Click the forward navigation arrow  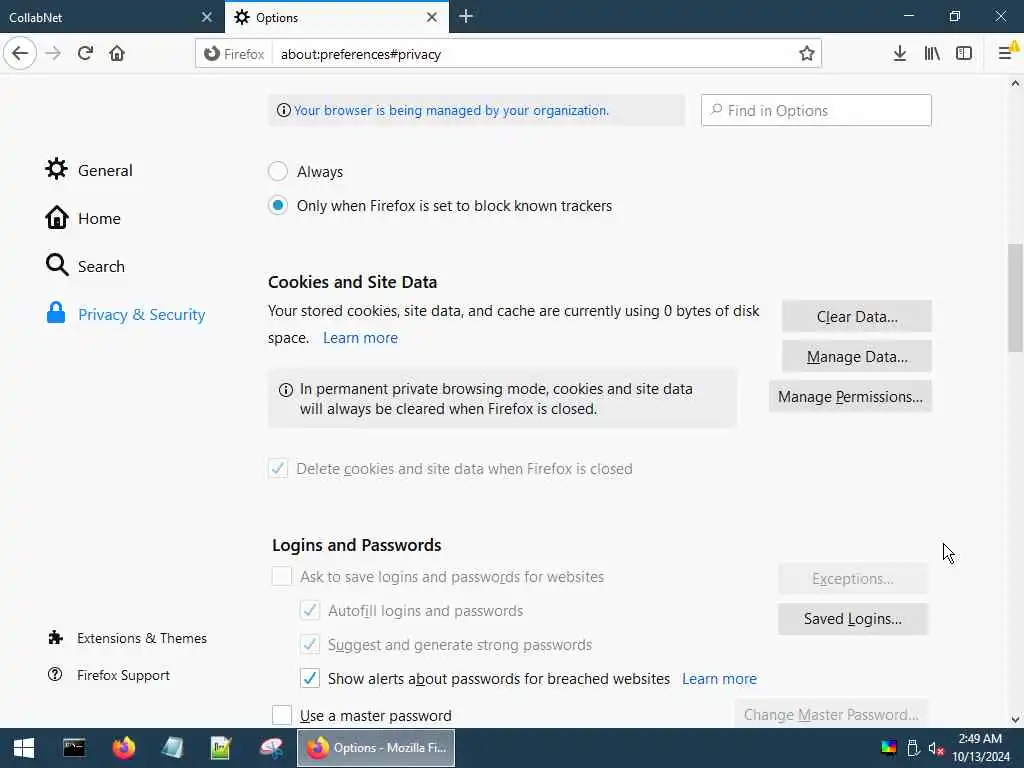point(53,54)
